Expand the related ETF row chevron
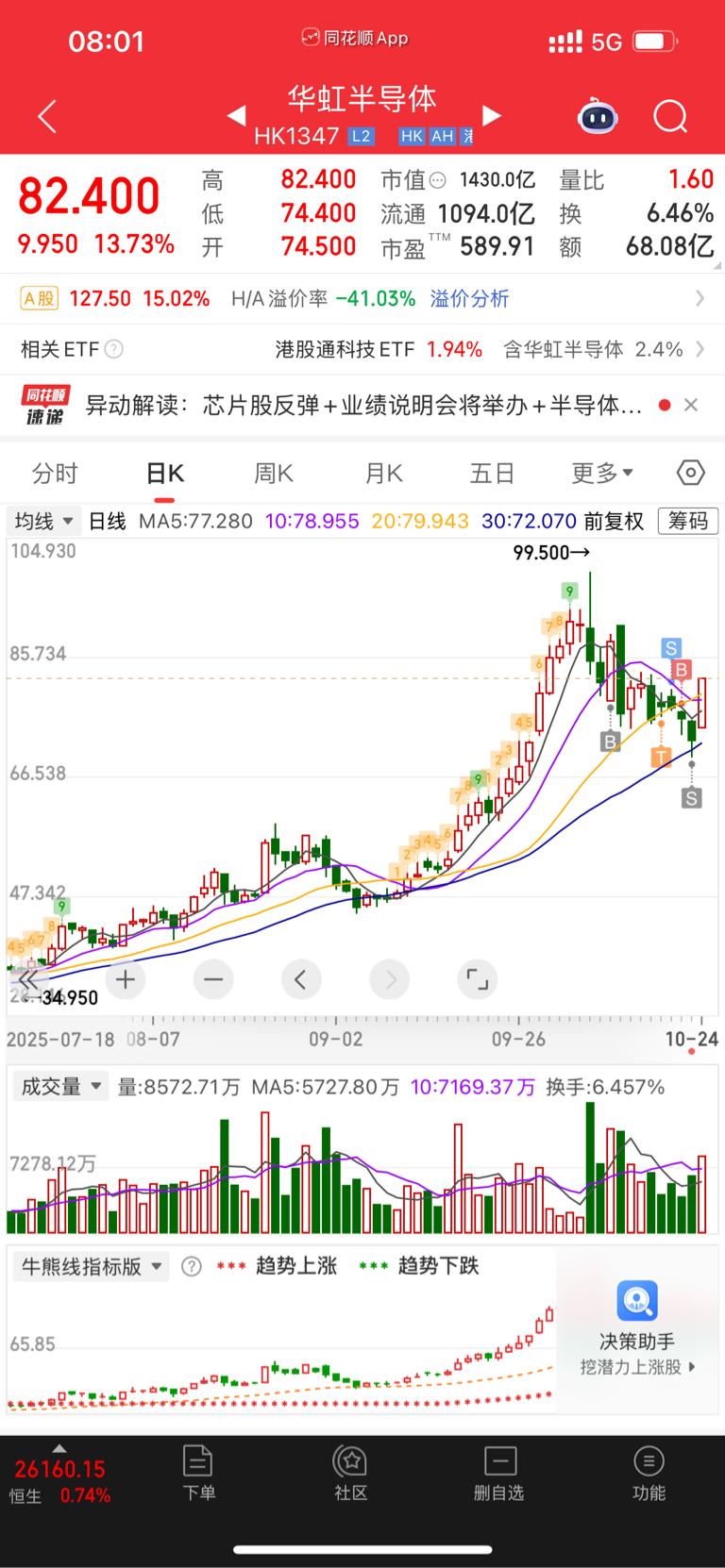Screen dimensions: 725x1568 (700, 349)
